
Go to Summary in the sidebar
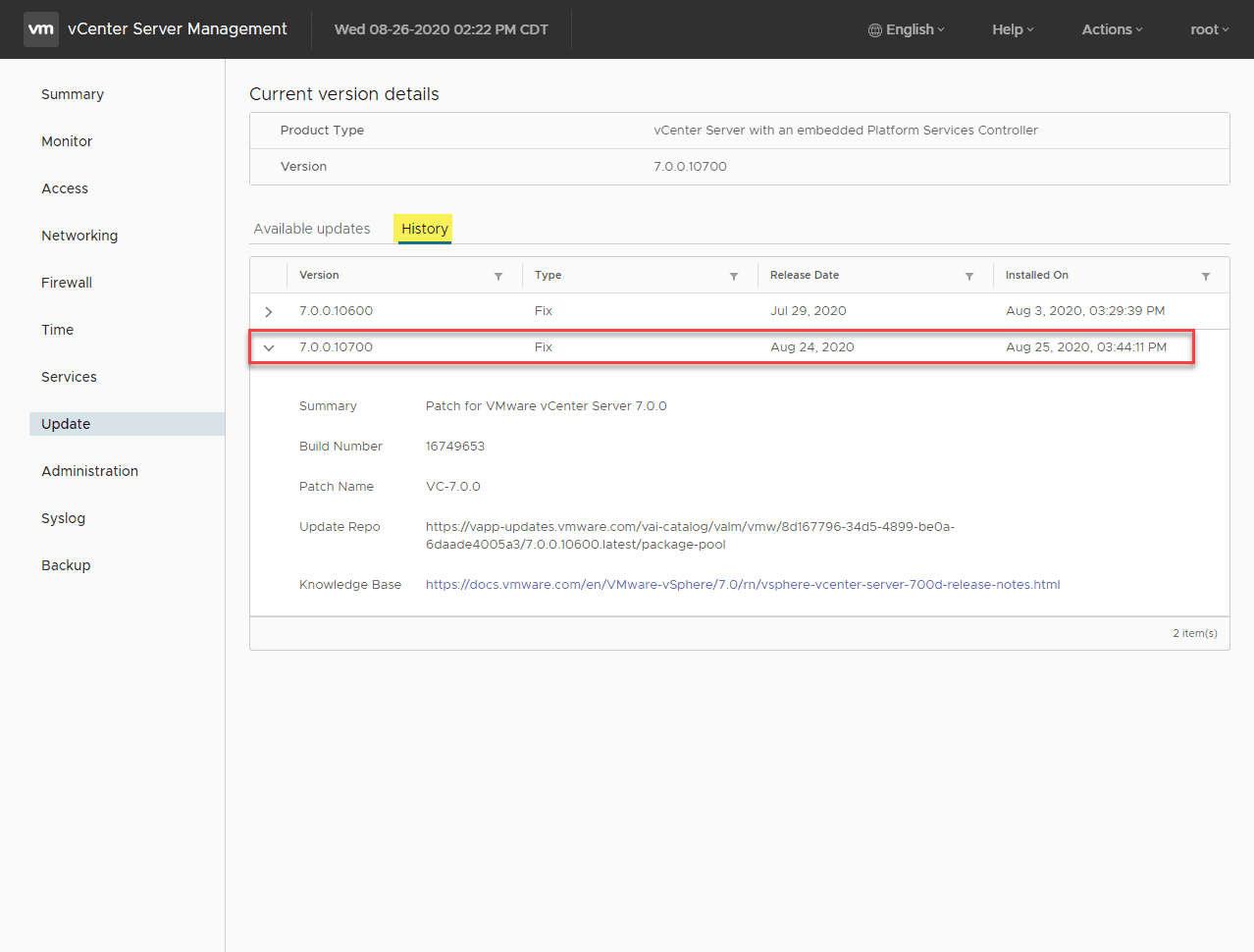(x=73, y=94)
